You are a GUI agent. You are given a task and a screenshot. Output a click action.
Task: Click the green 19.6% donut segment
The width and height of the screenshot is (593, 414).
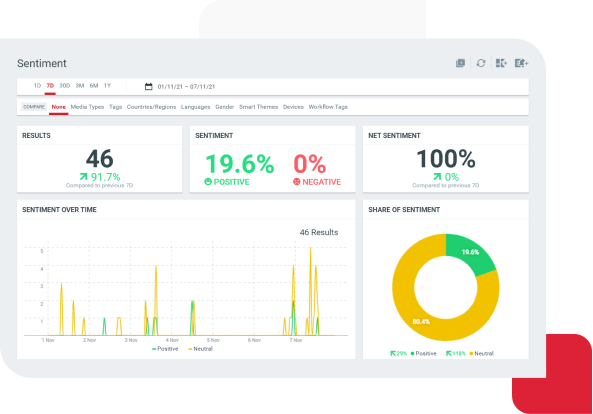470,252
